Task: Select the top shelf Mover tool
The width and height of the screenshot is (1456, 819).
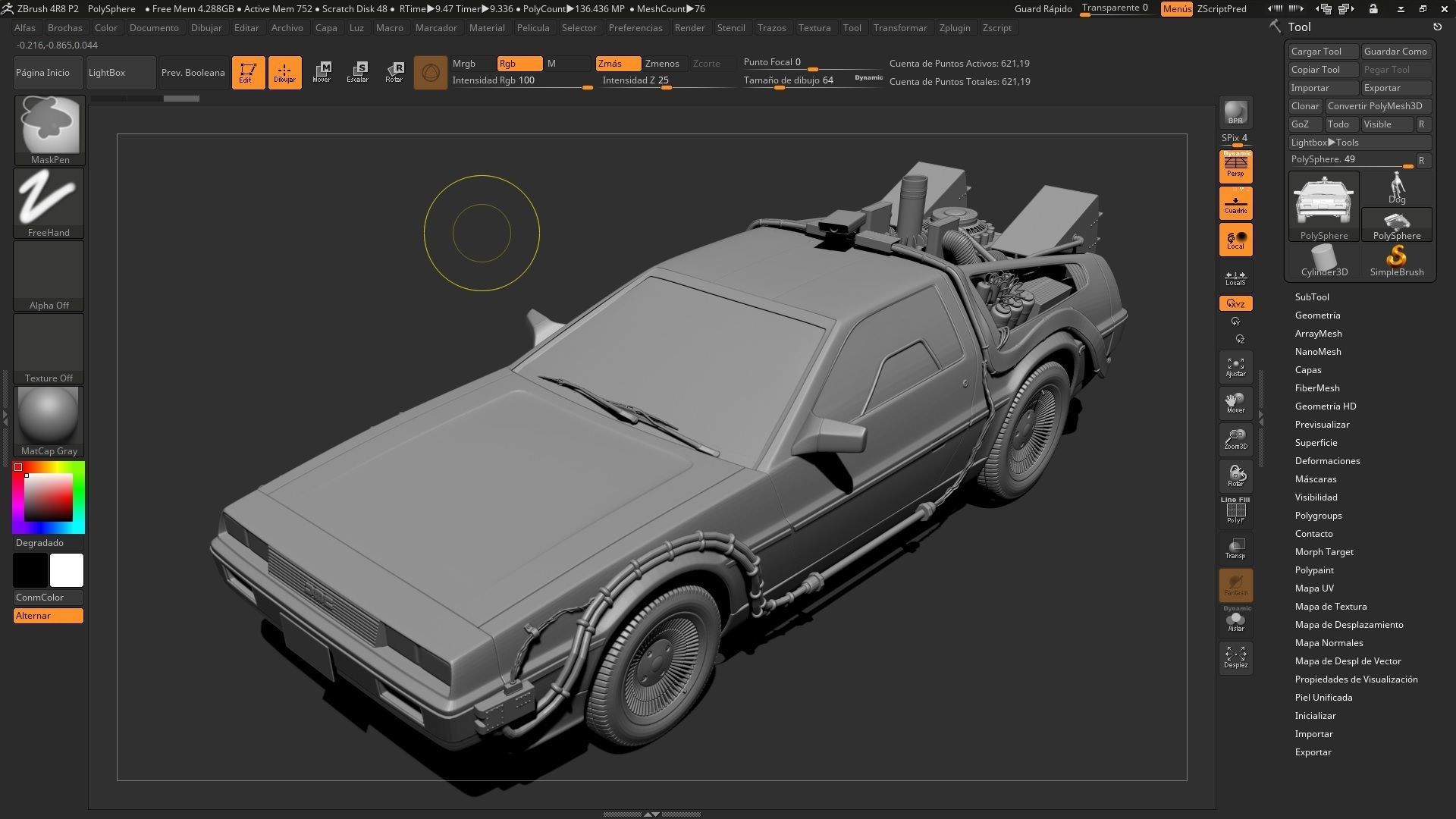Action: [x=322, y=73]
